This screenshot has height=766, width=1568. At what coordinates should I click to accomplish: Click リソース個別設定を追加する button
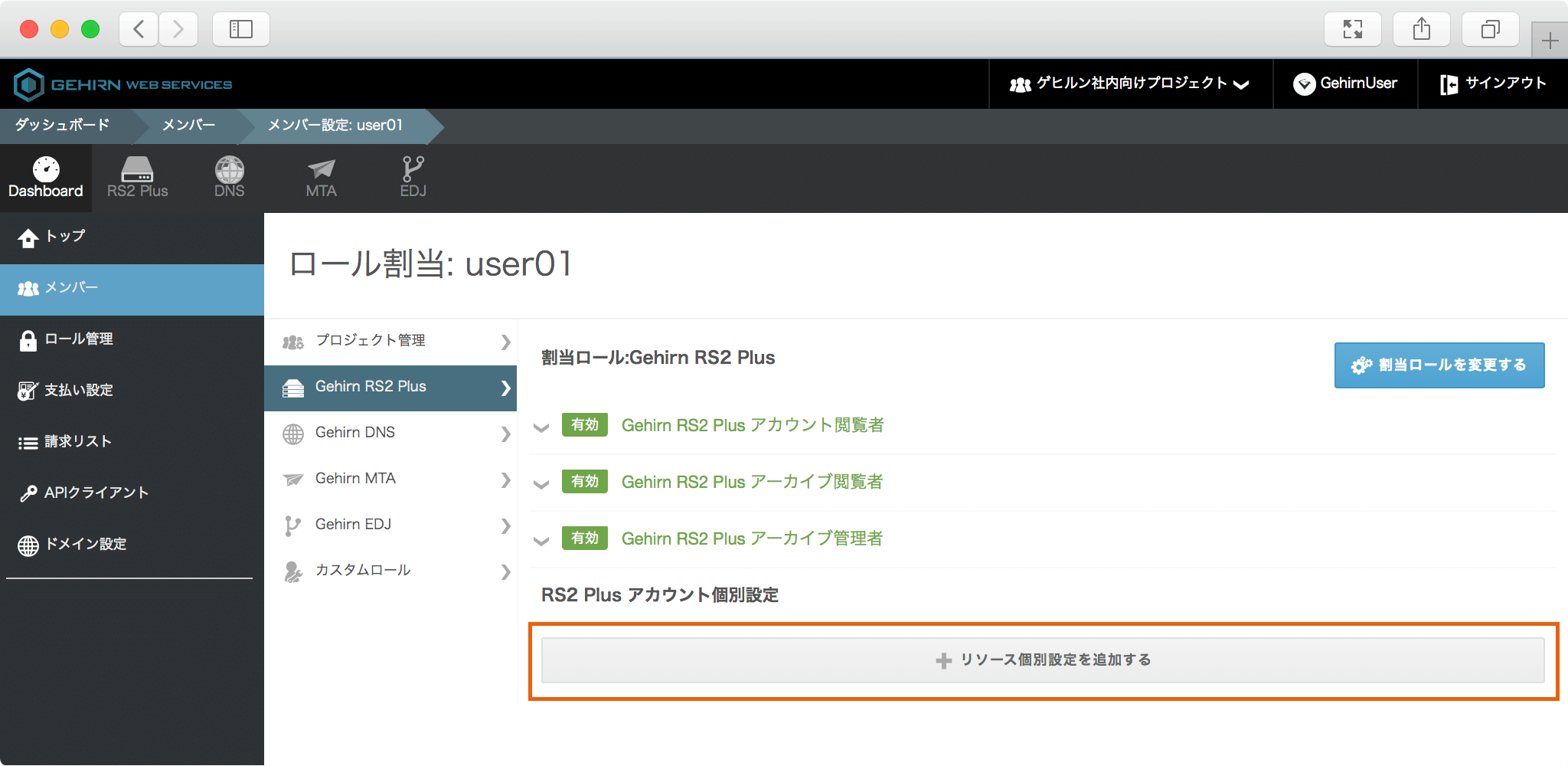coord(1043,660)
